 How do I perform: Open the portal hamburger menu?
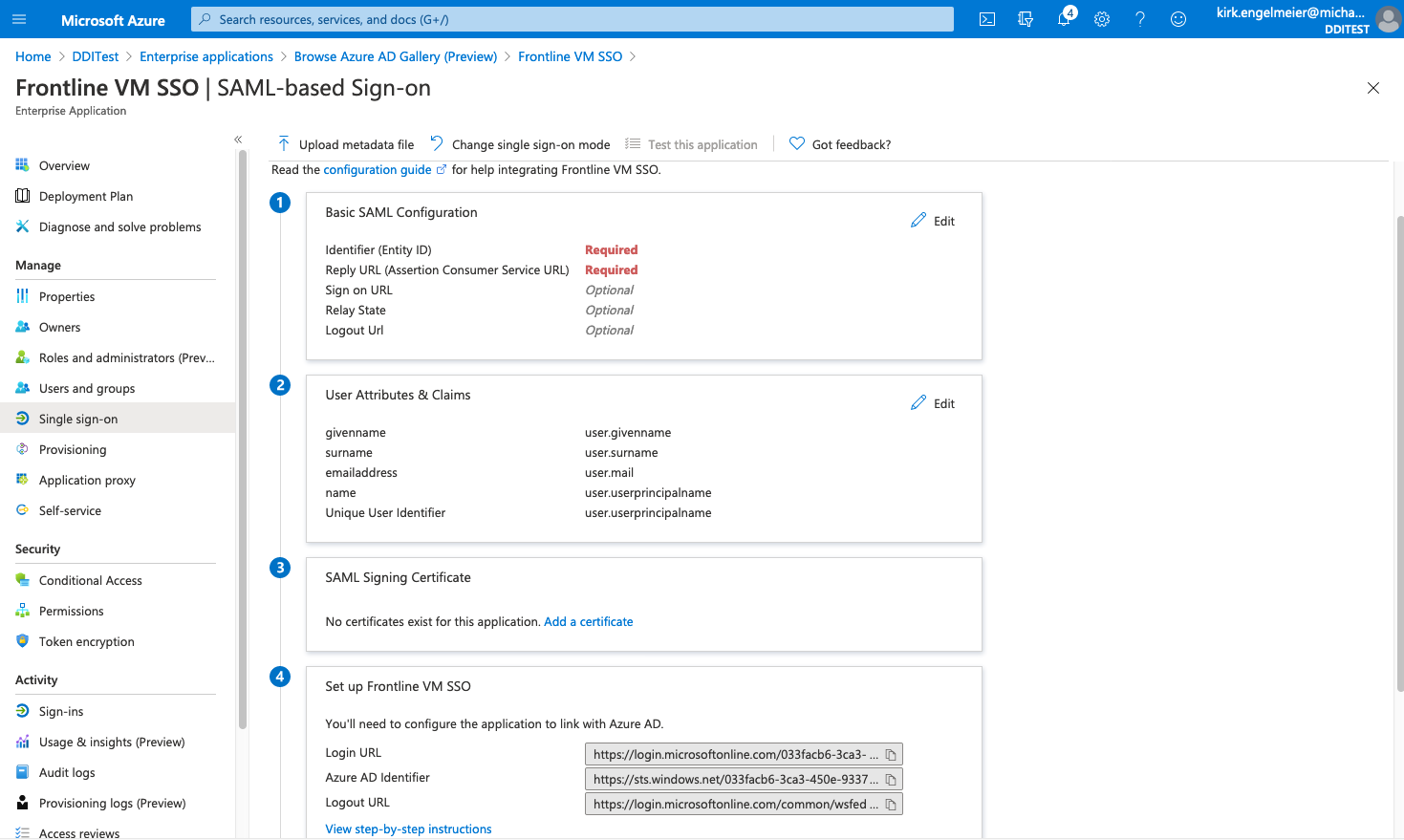click(x=19, y=18)
